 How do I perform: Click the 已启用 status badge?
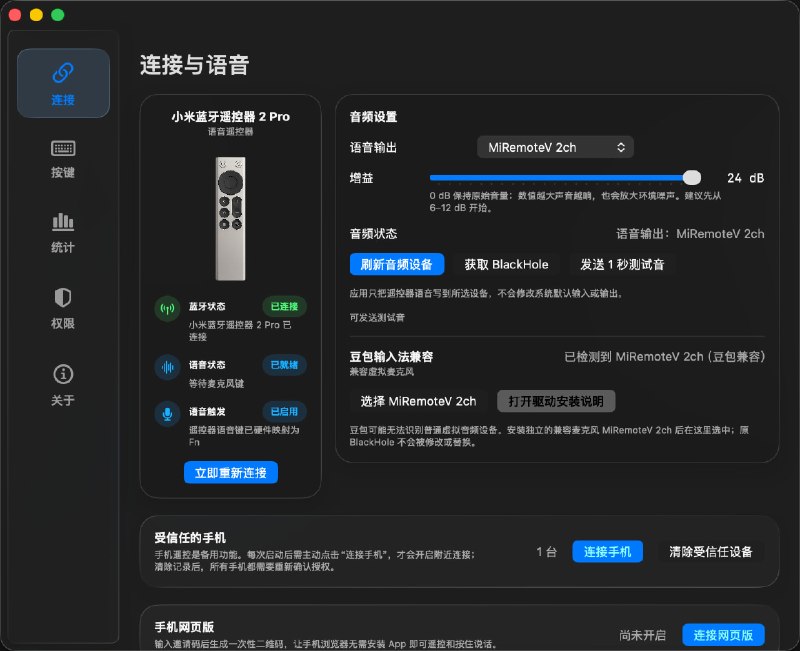click(x=284, y=411)
